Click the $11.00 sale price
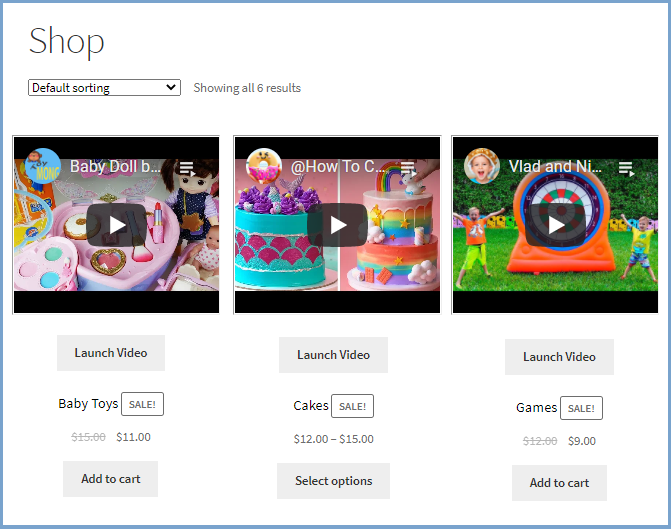This screenshot has height=529, width=671. [134, 437]
